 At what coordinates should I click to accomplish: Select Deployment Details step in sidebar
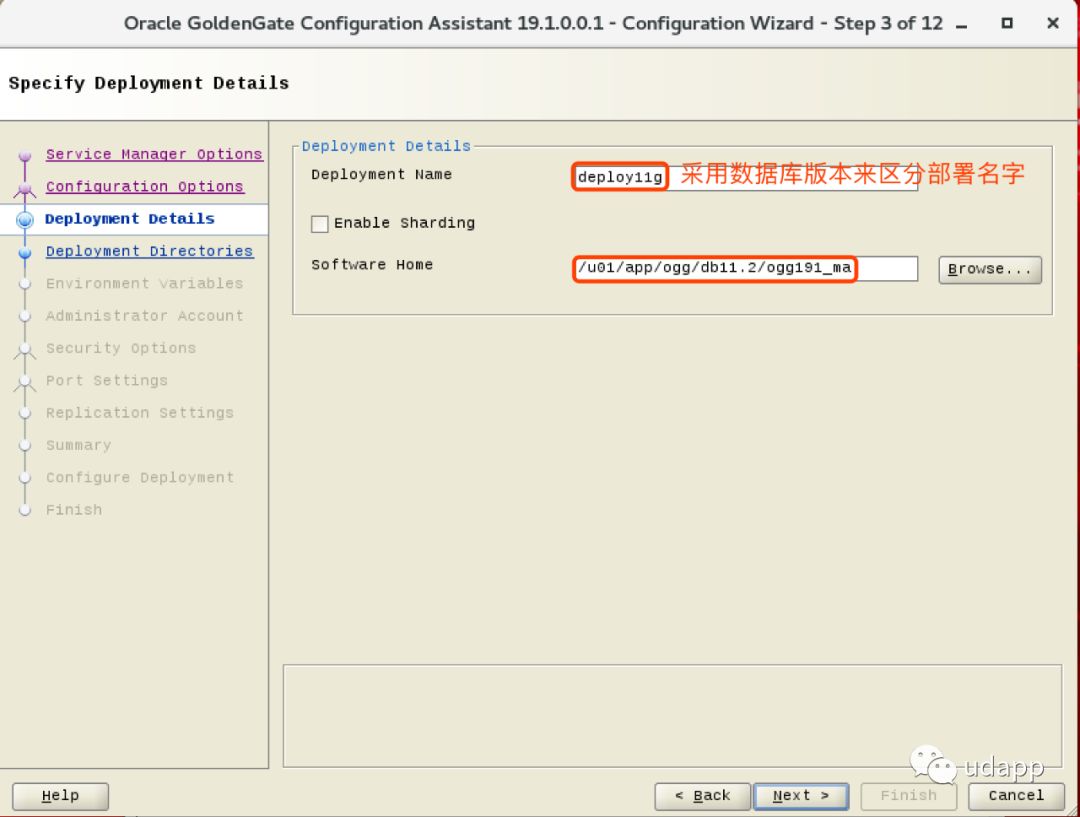pos(129,219)
